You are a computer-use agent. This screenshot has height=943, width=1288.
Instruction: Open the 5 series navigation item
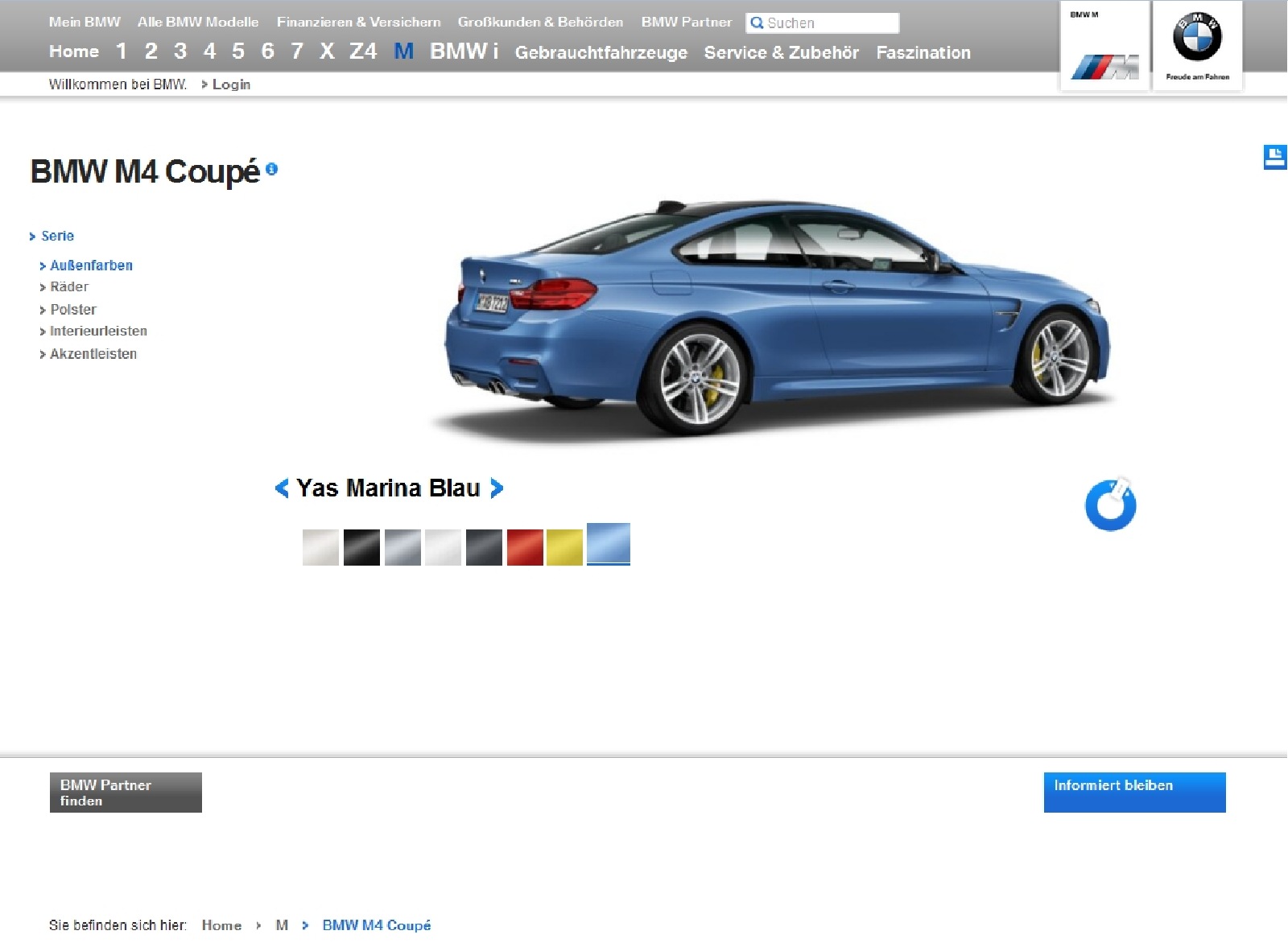pos(238,51)
